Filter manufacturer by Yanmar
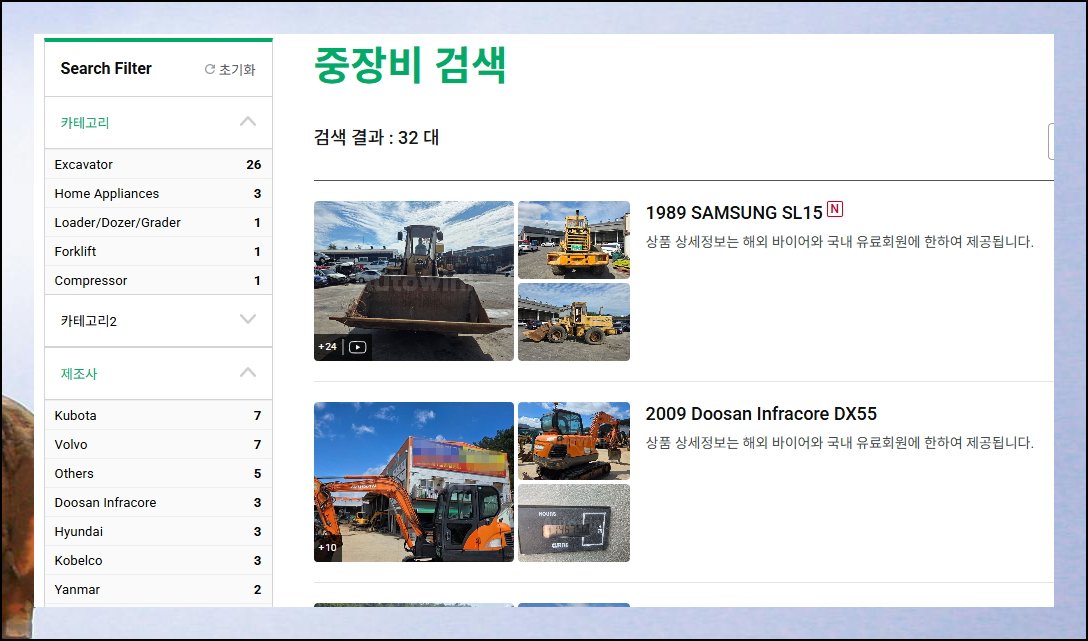The width and height of the screenshot is (1088, 641). coord(158,590)
